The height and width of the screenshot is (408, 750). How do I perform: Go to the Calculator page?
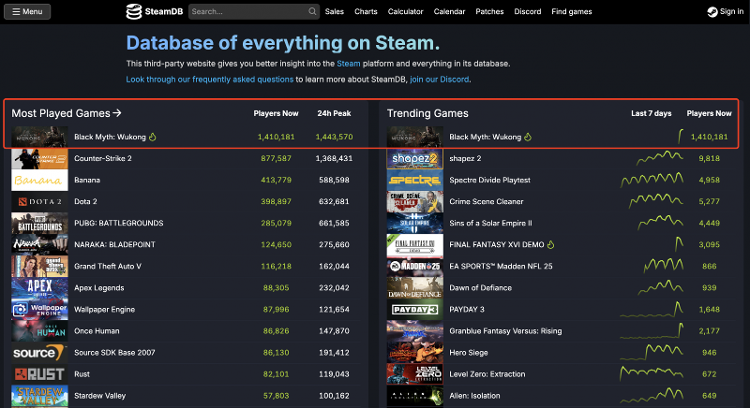[x=404, y=12]
